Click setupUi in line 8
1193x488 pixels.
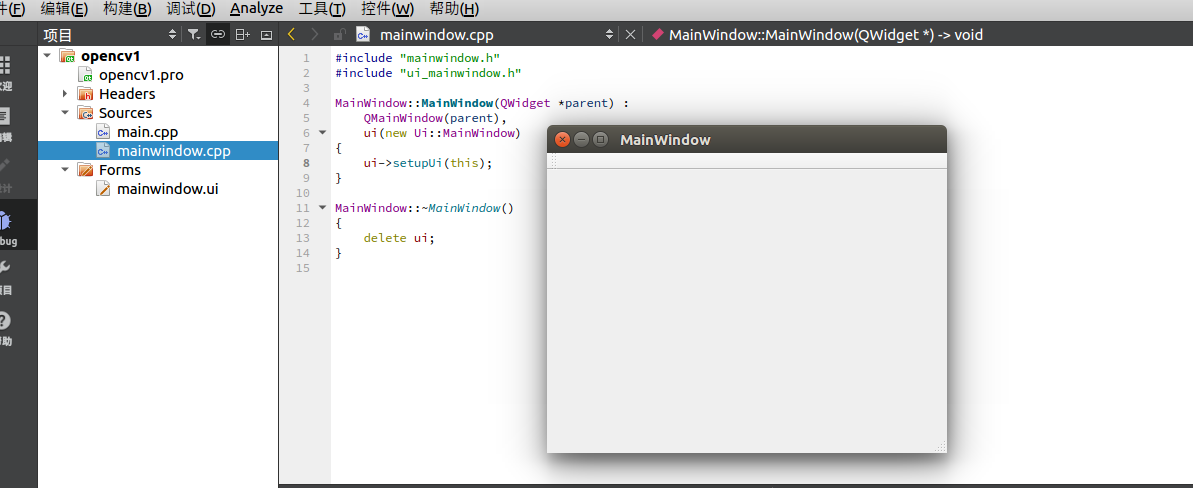(418, 163)
